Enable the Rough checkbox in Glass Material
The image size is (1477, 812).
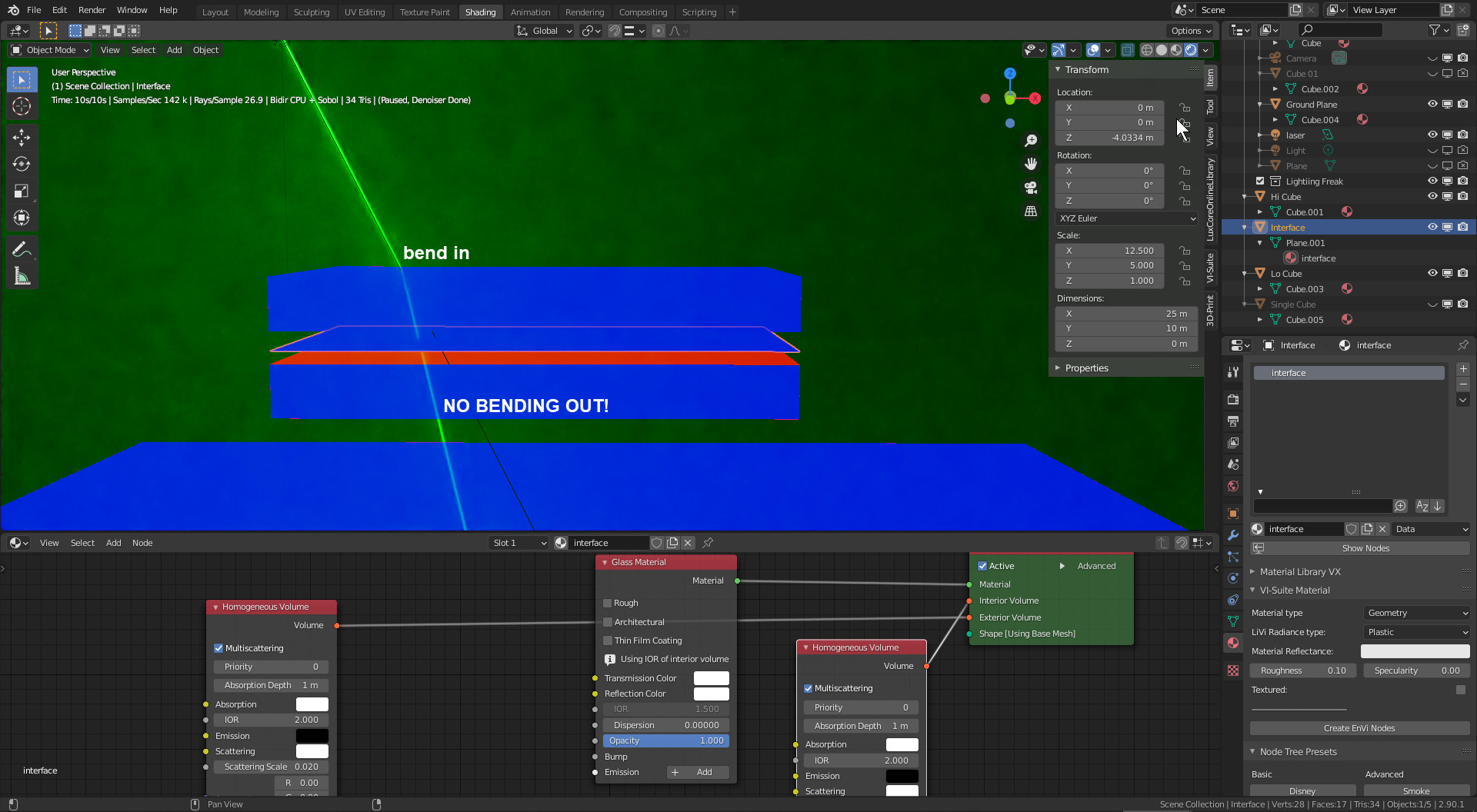tap(608, 603)
